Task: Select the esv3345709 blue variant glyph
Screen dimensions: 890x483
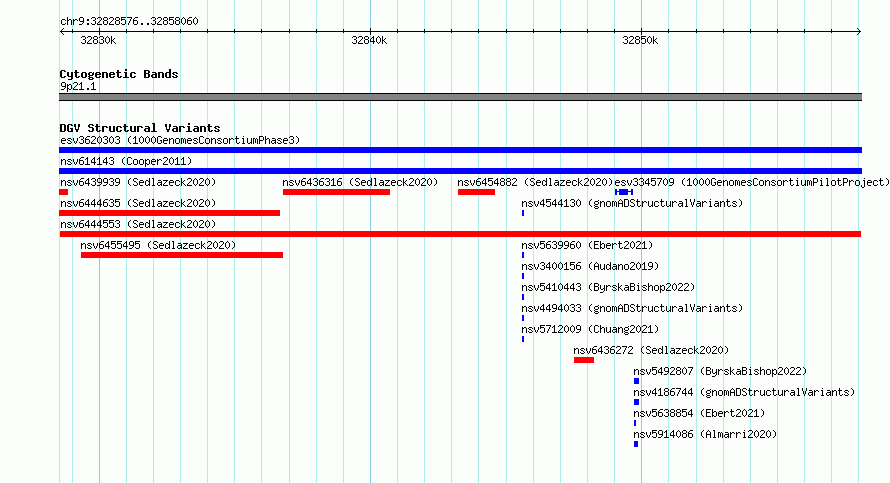Action: click(x=624, y=192)
